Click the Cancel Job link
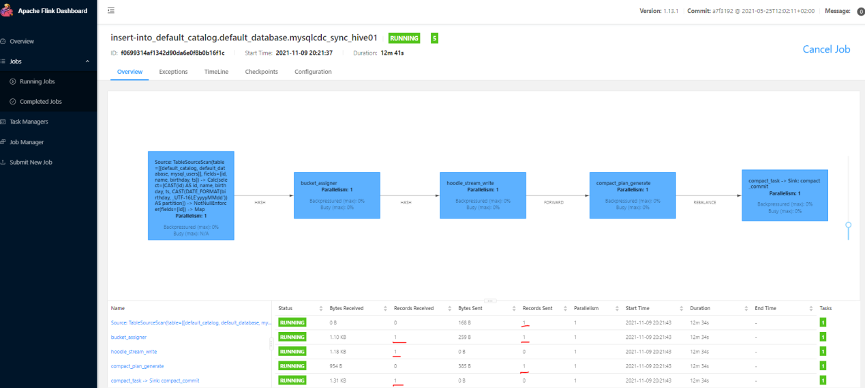The image size is (866, 389). (x=826, y=49)
